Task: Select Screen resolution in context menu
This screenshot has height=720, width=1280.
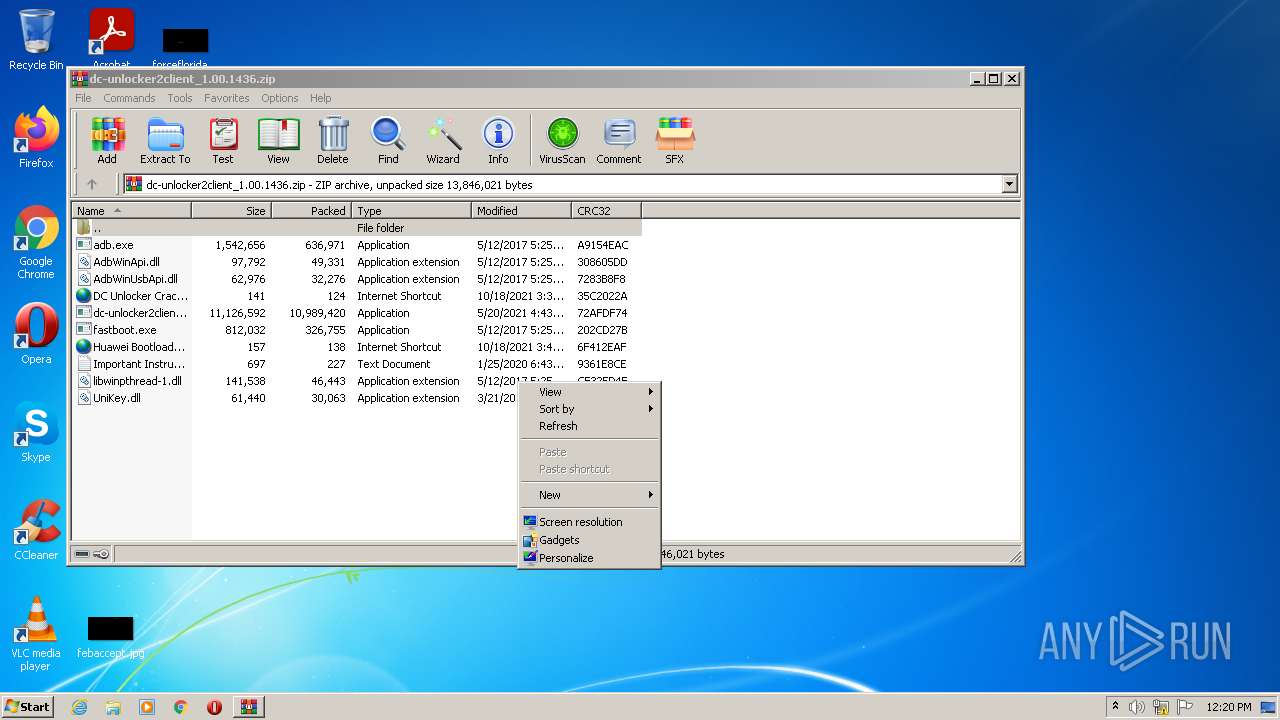Action: 589,522
